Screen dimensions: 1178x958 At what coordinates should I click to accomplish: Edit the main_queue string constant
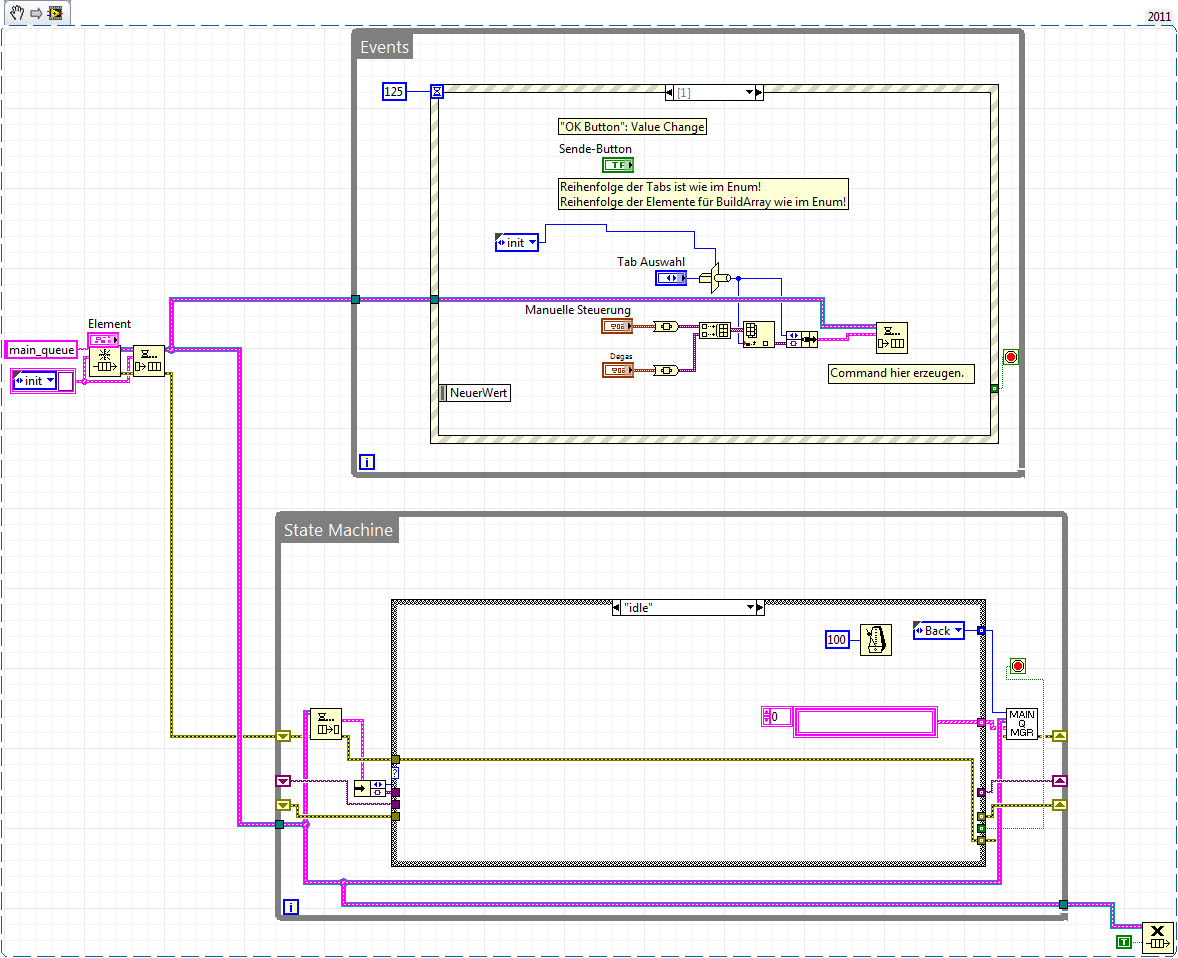(x=41, y=349)
